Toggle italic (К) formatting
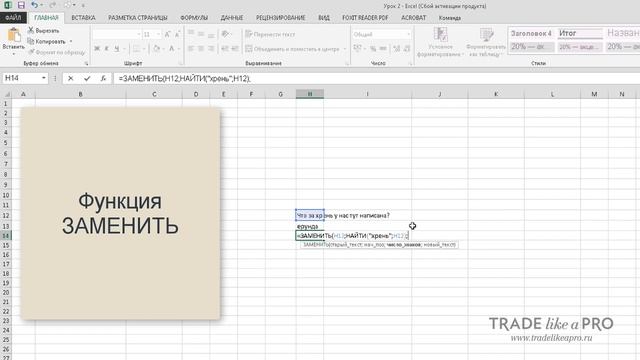The height and width of the screenshot is (360, 640). 107,49
